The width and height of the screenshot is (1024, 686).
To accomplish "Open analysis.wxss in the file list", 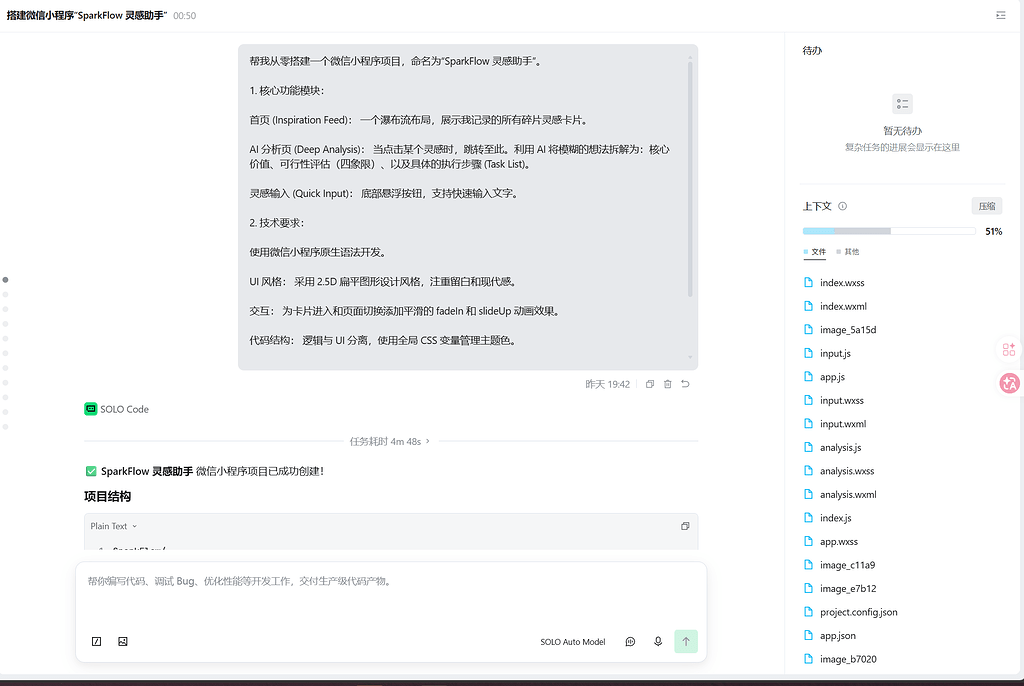I will pyautogui.click(x=847, y=471).
